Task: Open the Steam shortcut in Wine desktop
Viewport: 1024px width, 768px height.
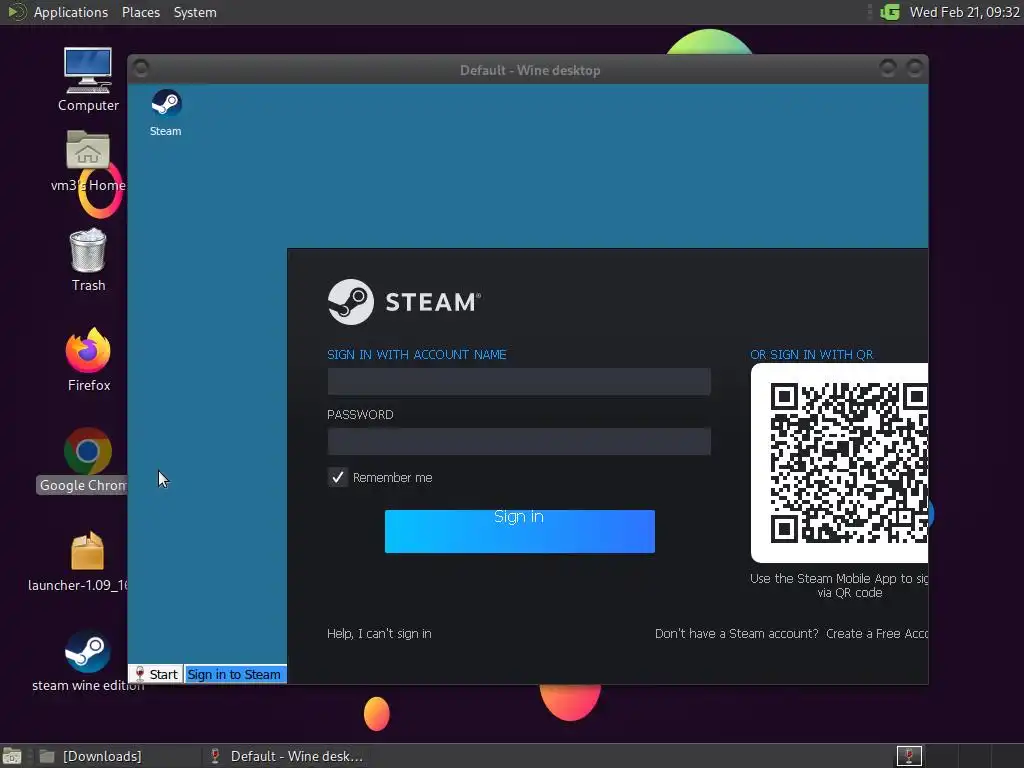Action: coord(166,112)
